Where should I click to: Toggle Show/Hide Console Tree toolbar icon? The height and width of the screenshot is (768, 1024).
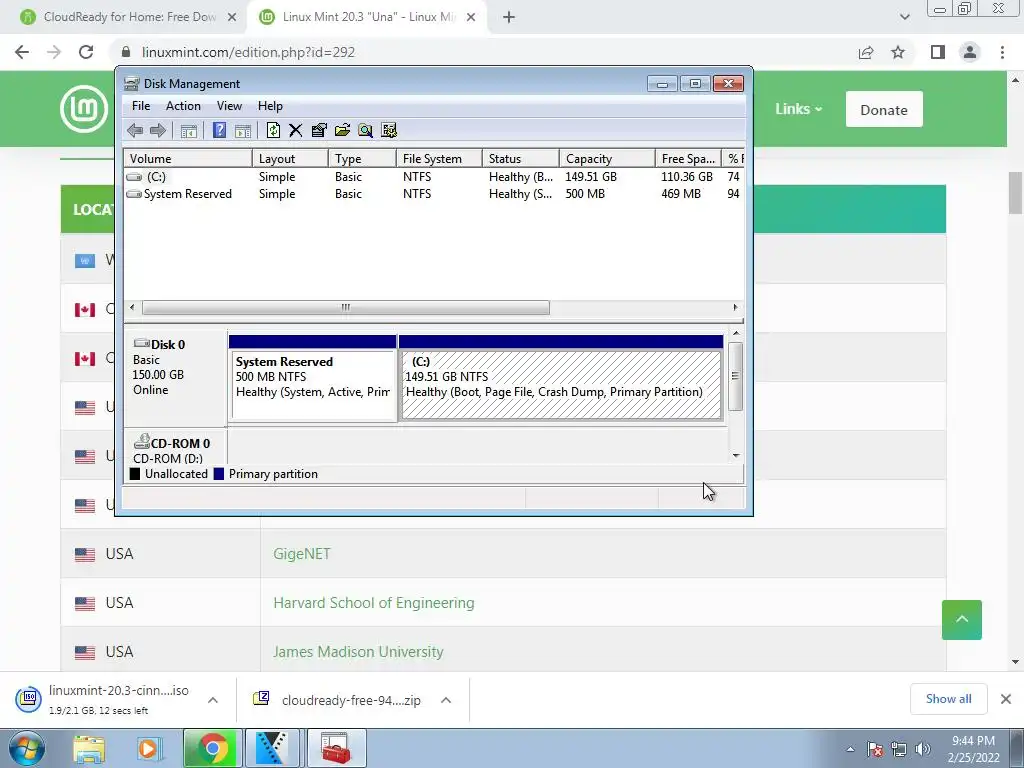click(x=189, y=131)
